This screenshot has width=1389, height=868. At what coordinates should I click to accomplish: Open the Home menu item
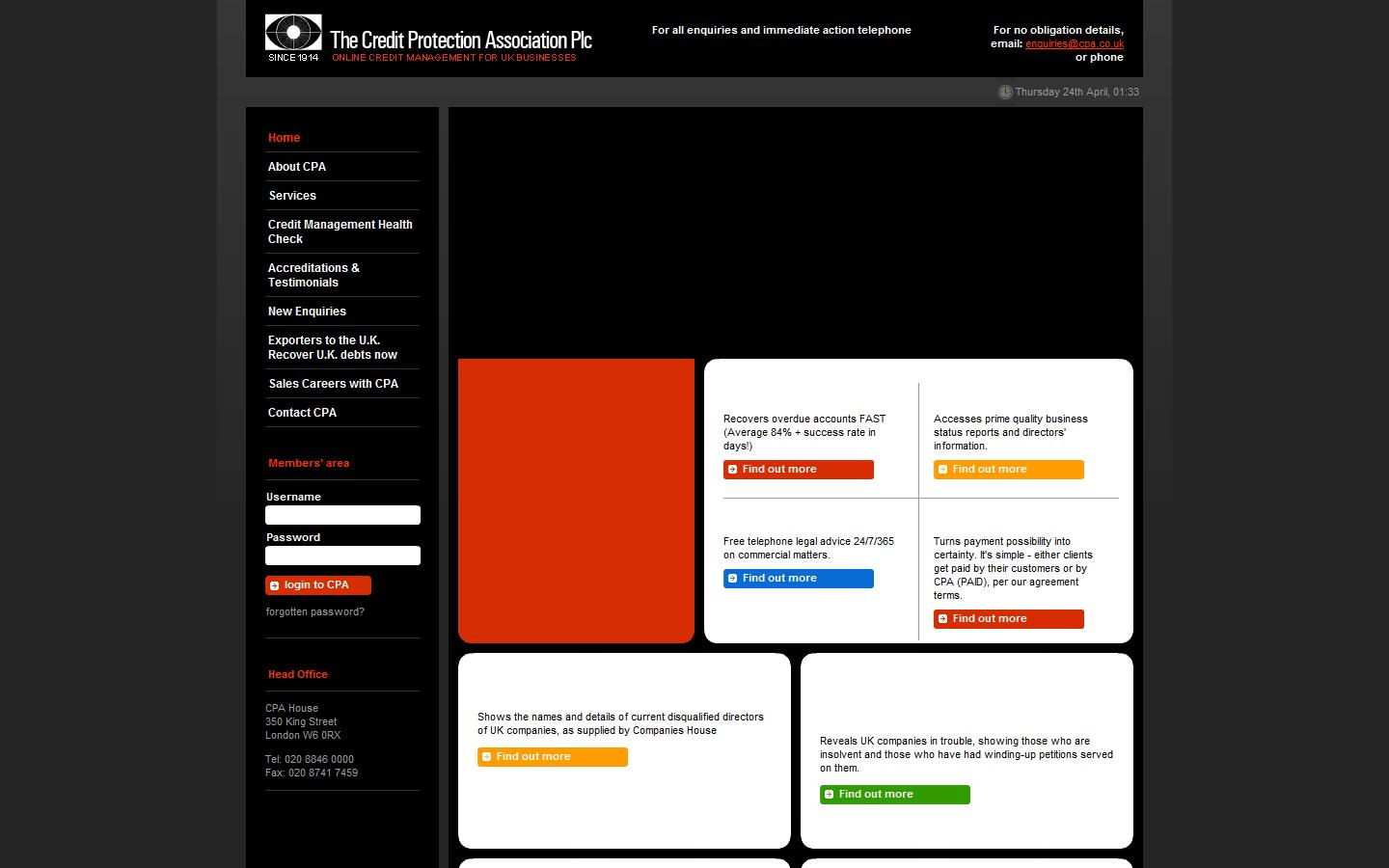click(x=284, y=138)
